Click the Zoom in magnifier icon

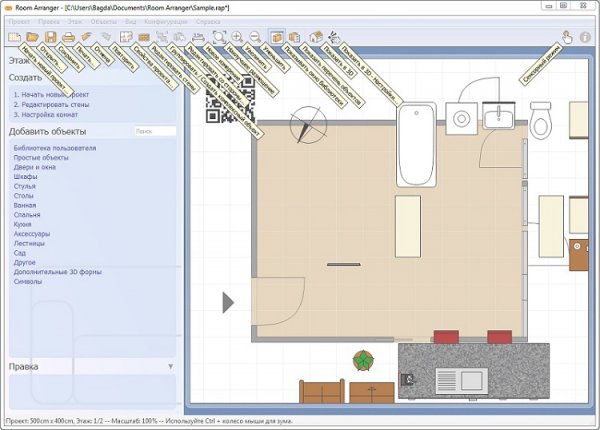coord(237,37)
